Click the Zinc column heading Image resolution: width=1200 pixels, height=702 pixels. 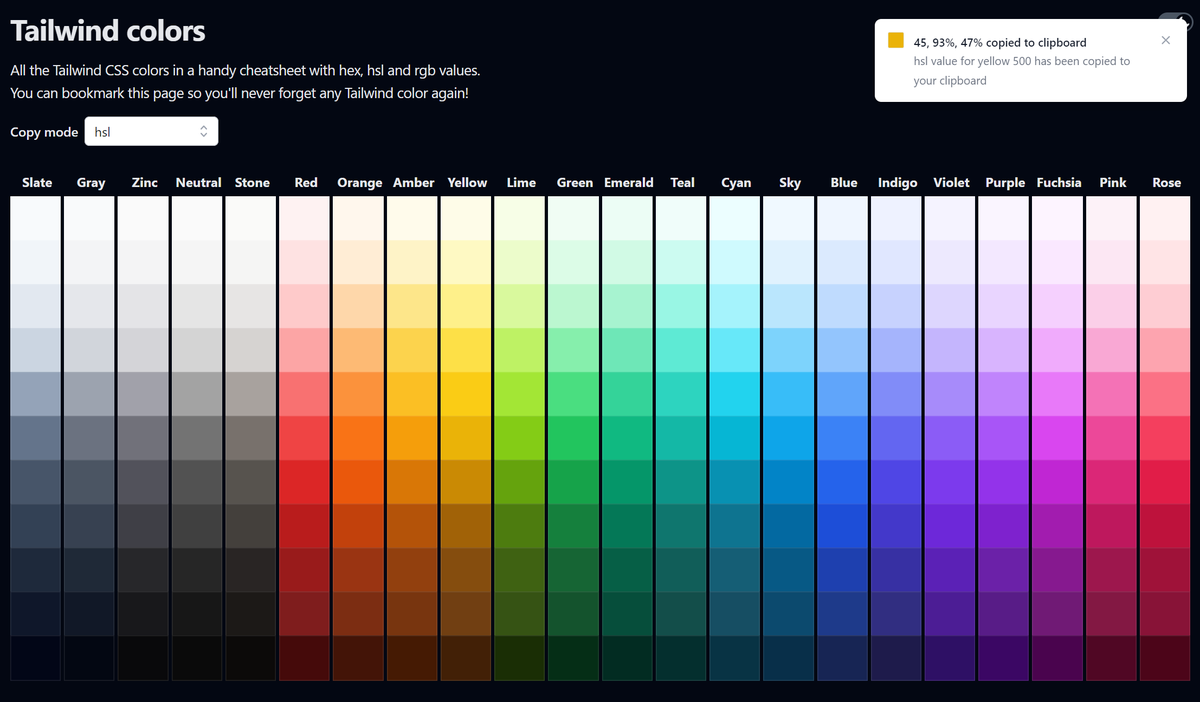coord(145,183)
